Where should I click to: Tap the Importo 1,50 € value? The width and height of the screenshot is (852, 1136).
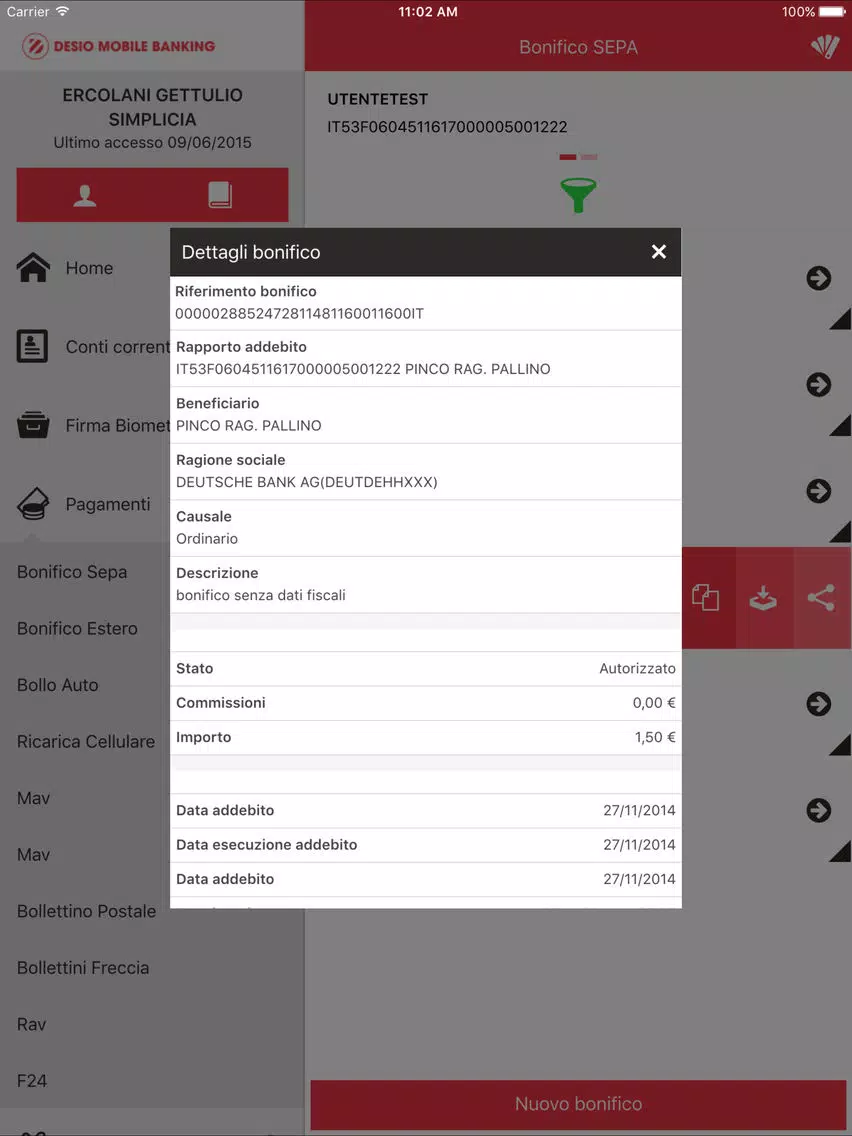pos(655,737)
